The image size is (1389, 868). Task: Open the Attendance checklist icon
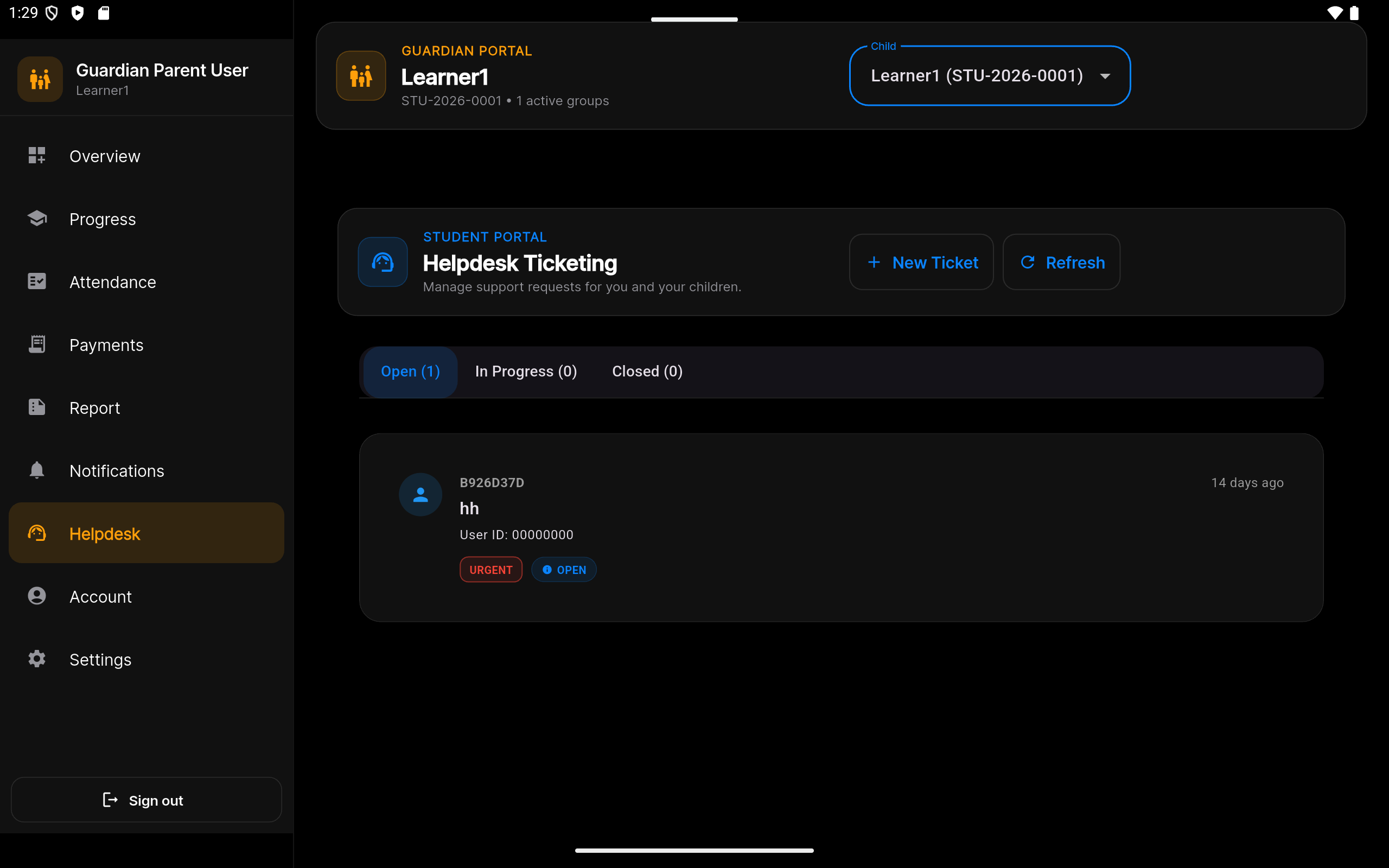(x=37, y=282)
